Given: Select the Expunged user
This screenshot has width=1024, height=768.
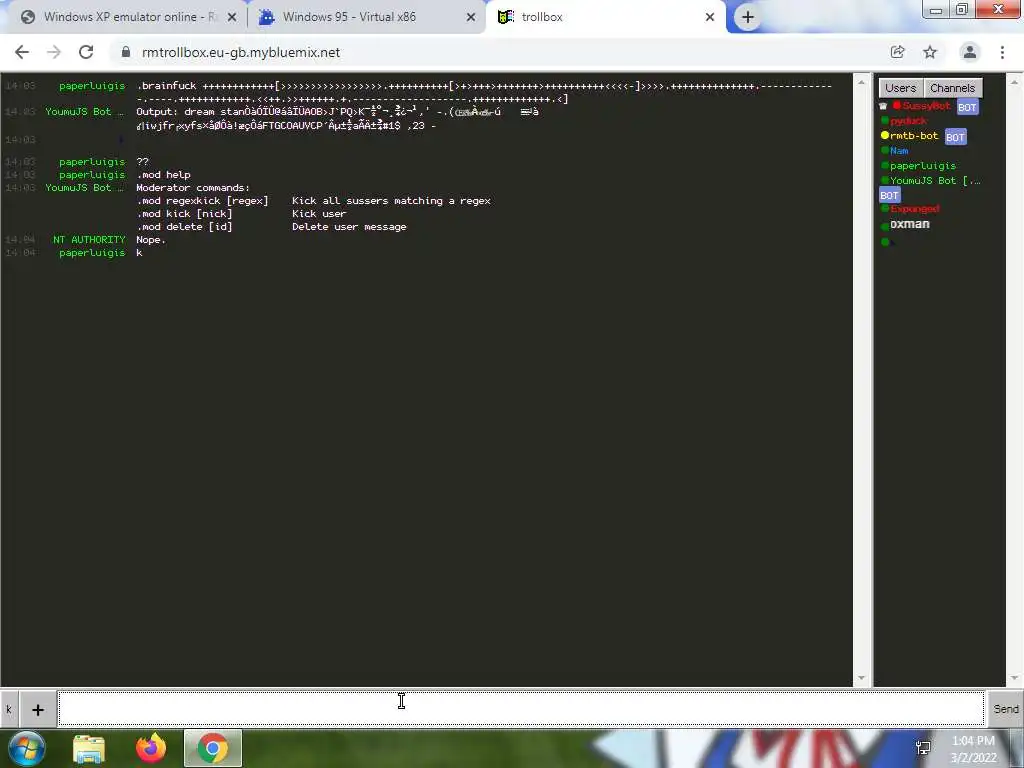Looking at the screenshot, I should click(914, 209).
